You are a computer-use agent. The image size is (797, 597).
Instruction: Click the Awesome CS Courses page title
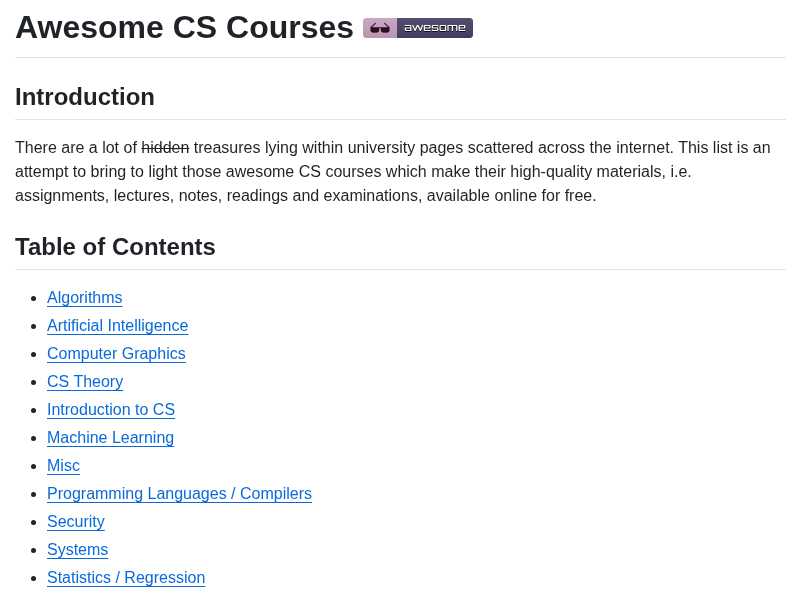pos(185,27)
